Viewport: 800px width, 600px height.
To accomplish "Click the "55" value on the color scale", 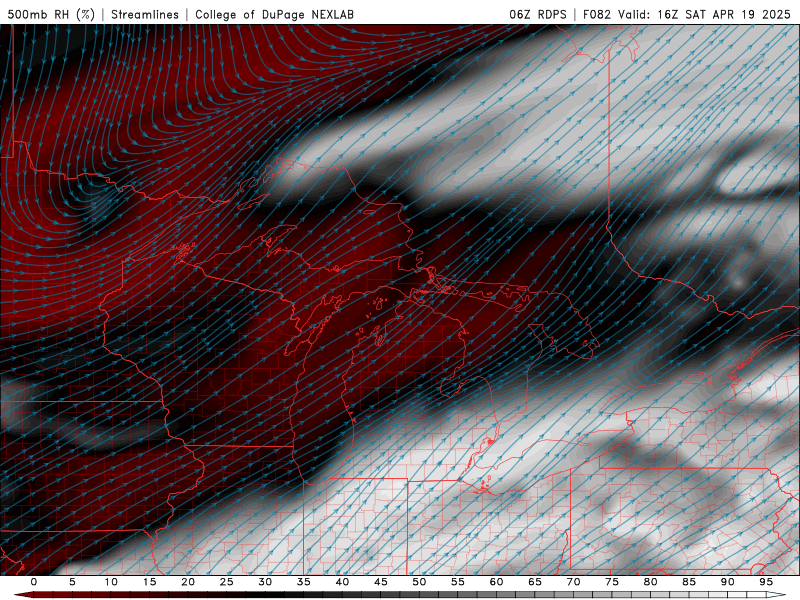I will pyautogui.click(x=458, y=582).
